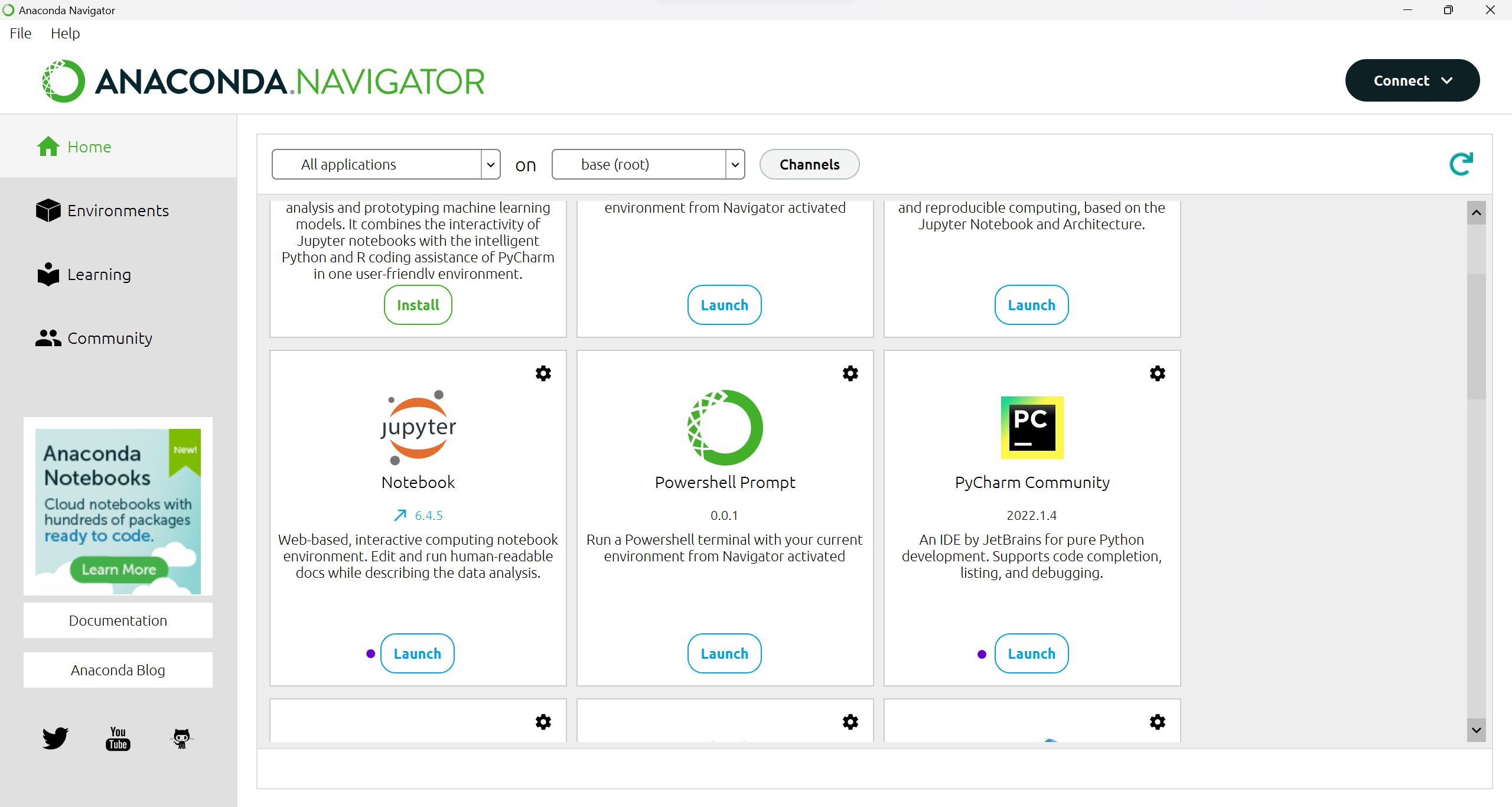
Task: Open Anaconda's Twitter page icon
Action: [x=55, y=738]
